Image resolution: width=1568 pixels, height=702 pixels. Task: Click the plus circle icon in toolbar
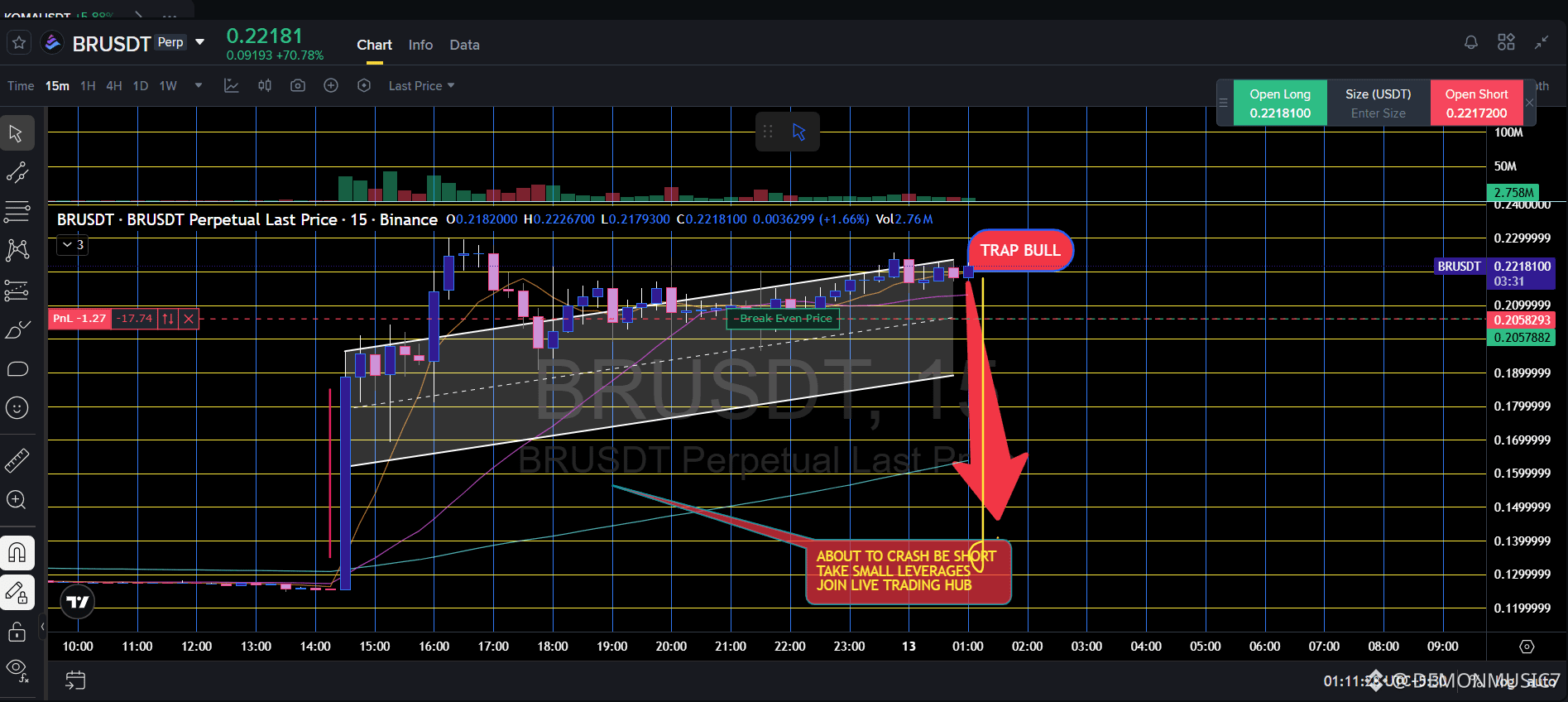click(331, 86)
